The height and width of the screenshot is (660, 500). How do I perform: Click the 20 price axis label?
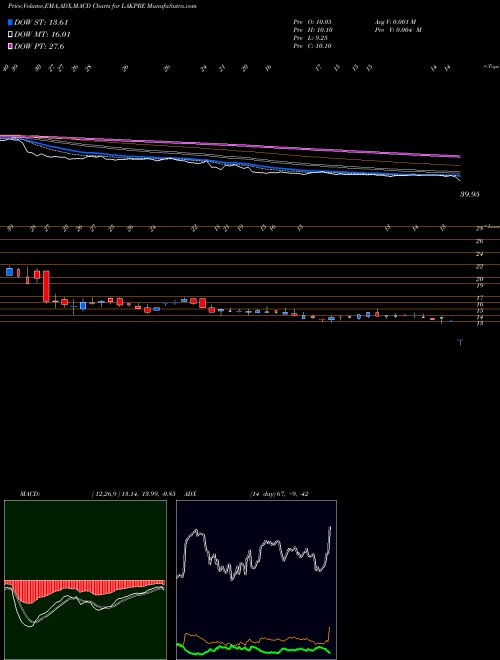click(479, 279)
